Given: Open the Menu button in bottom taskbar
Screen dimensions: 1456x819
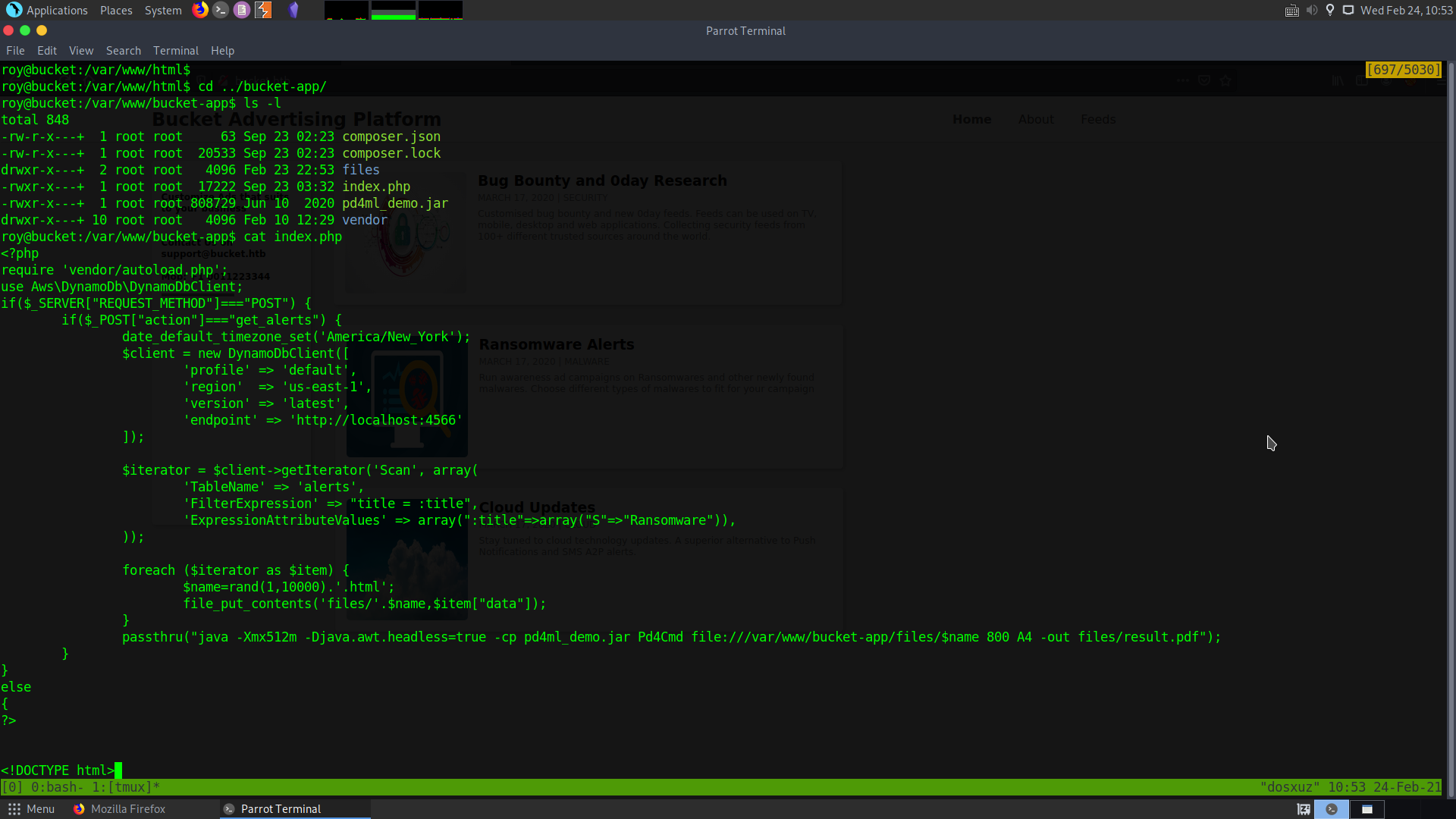Looking at the screenshot, I should coord(31,809).
